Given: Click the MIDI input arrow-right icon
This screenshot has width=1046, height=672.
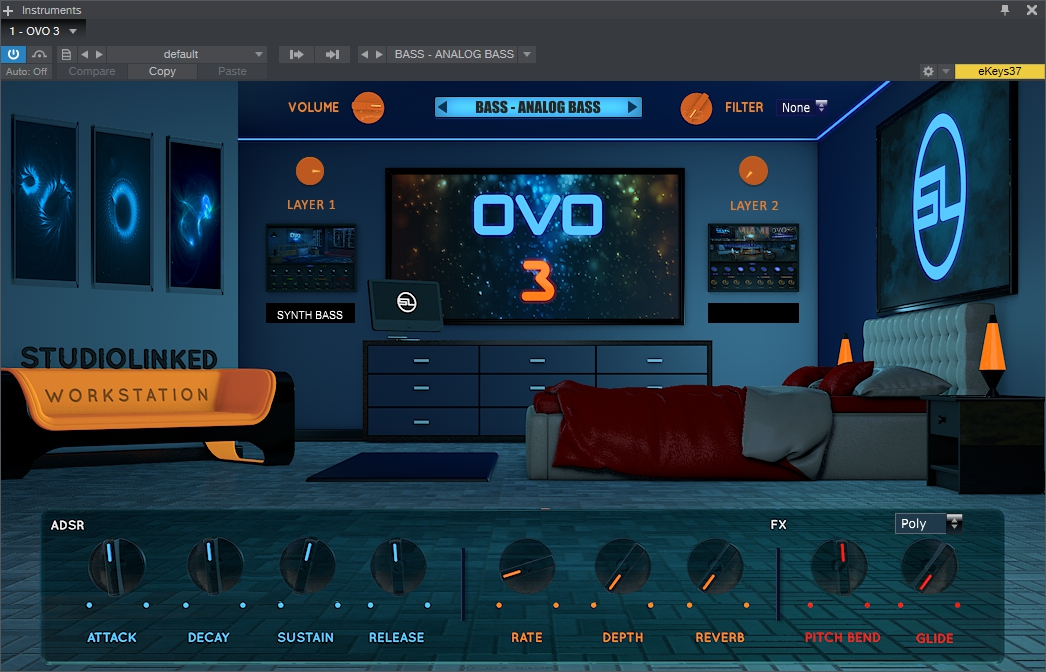Looking at the screenshot, I should coord(296,54).
